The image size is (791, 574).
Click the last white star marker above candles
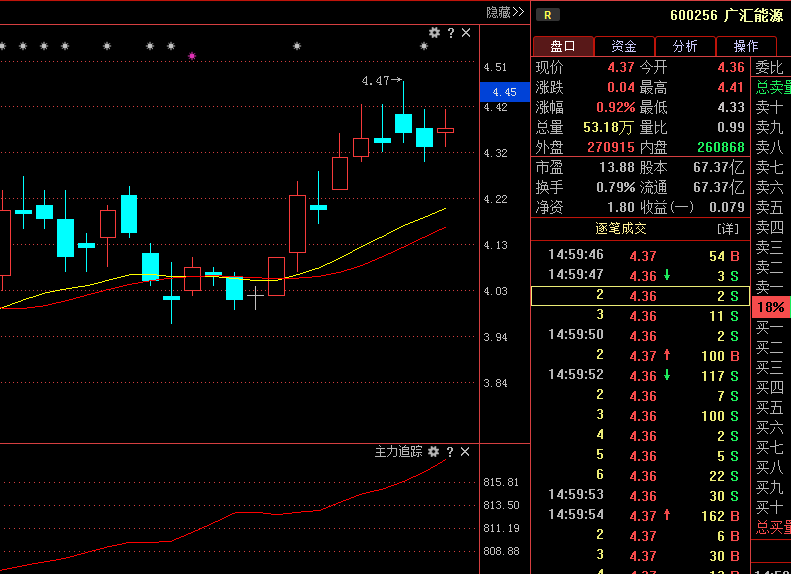click(x=423, y=46)
